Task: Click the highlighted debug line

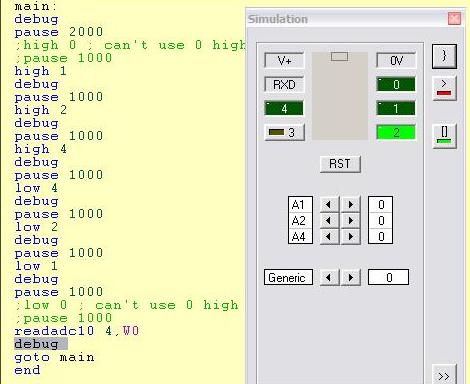Action: (41, 344)
